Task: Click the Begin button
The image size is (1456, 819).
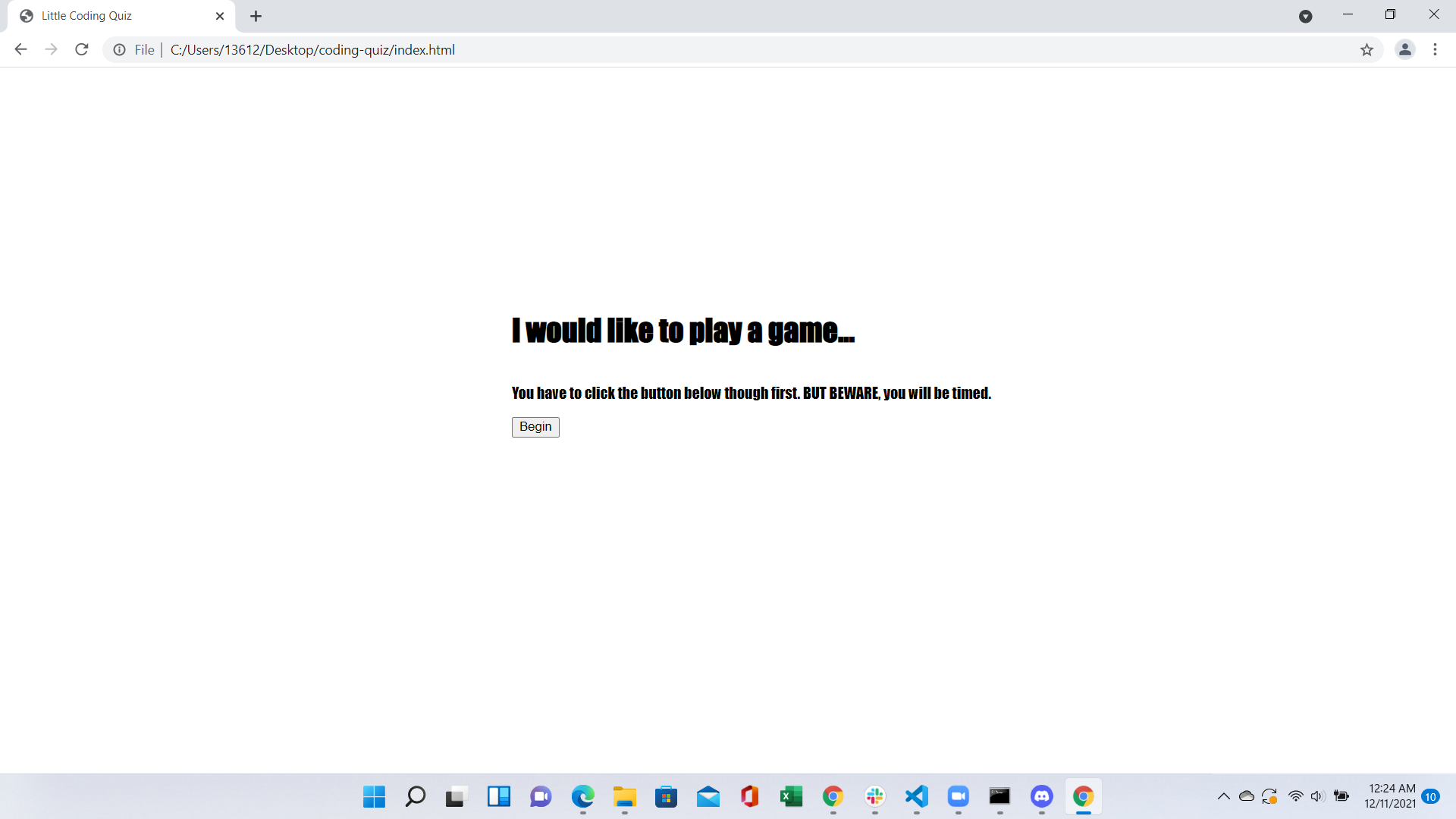Action: click(535, 426)
